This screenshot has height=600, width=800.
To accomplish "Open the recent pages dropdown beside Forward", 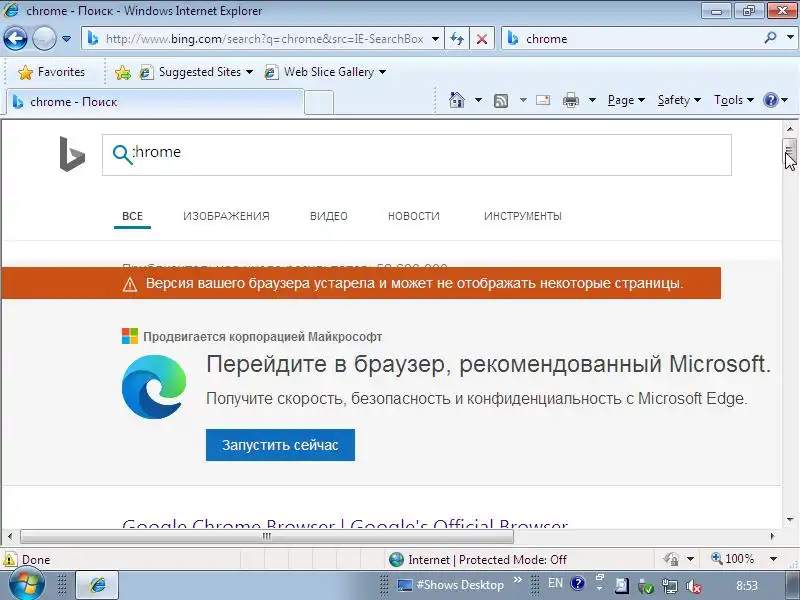I will tap(66, 39).
